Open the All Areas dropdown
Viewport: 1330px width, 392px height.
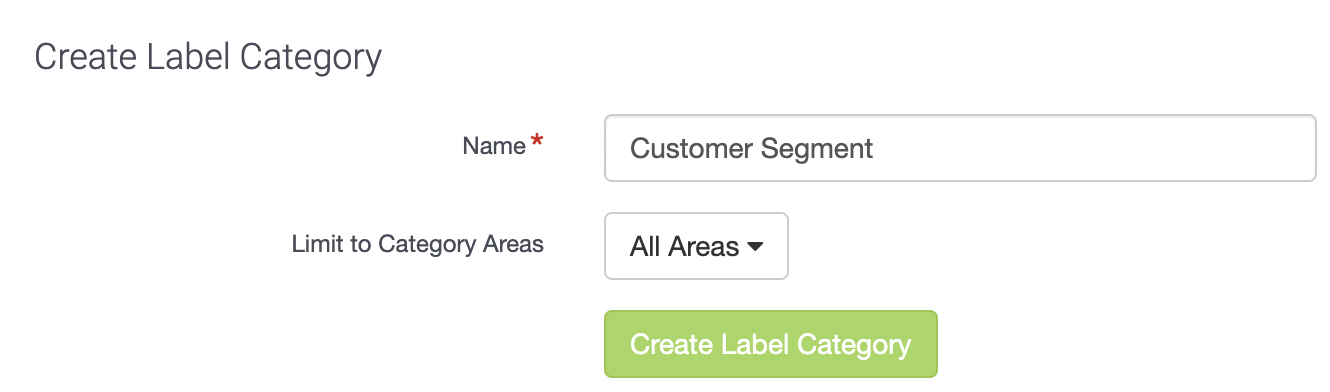[696, 246]
